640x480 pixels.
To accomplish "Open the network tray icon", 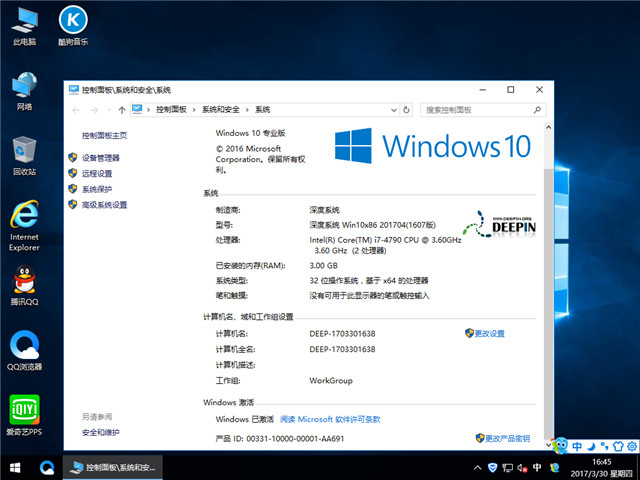I will coord(508,468).
